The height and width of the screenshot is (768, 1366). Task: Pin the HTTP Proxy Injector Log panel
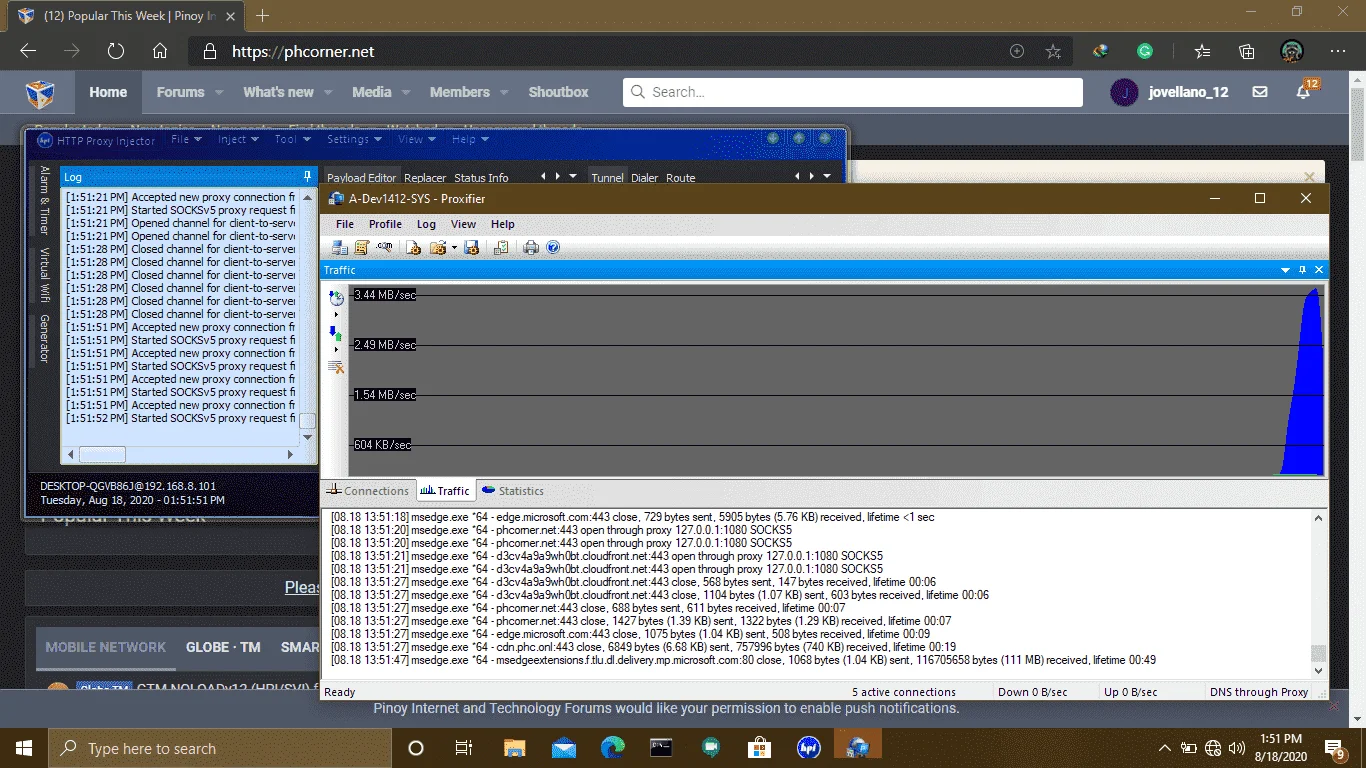point(307,176)
